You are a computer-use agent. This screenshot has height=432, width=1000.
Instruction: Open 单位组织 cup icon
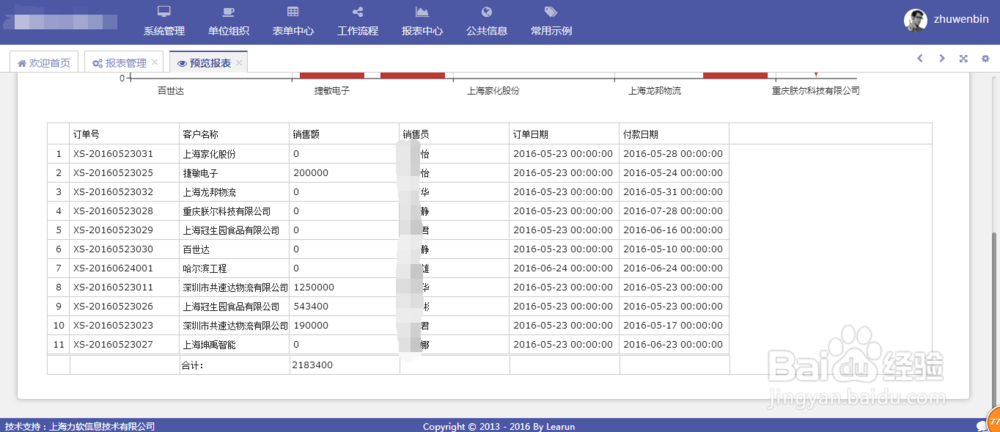click(228, 11)
